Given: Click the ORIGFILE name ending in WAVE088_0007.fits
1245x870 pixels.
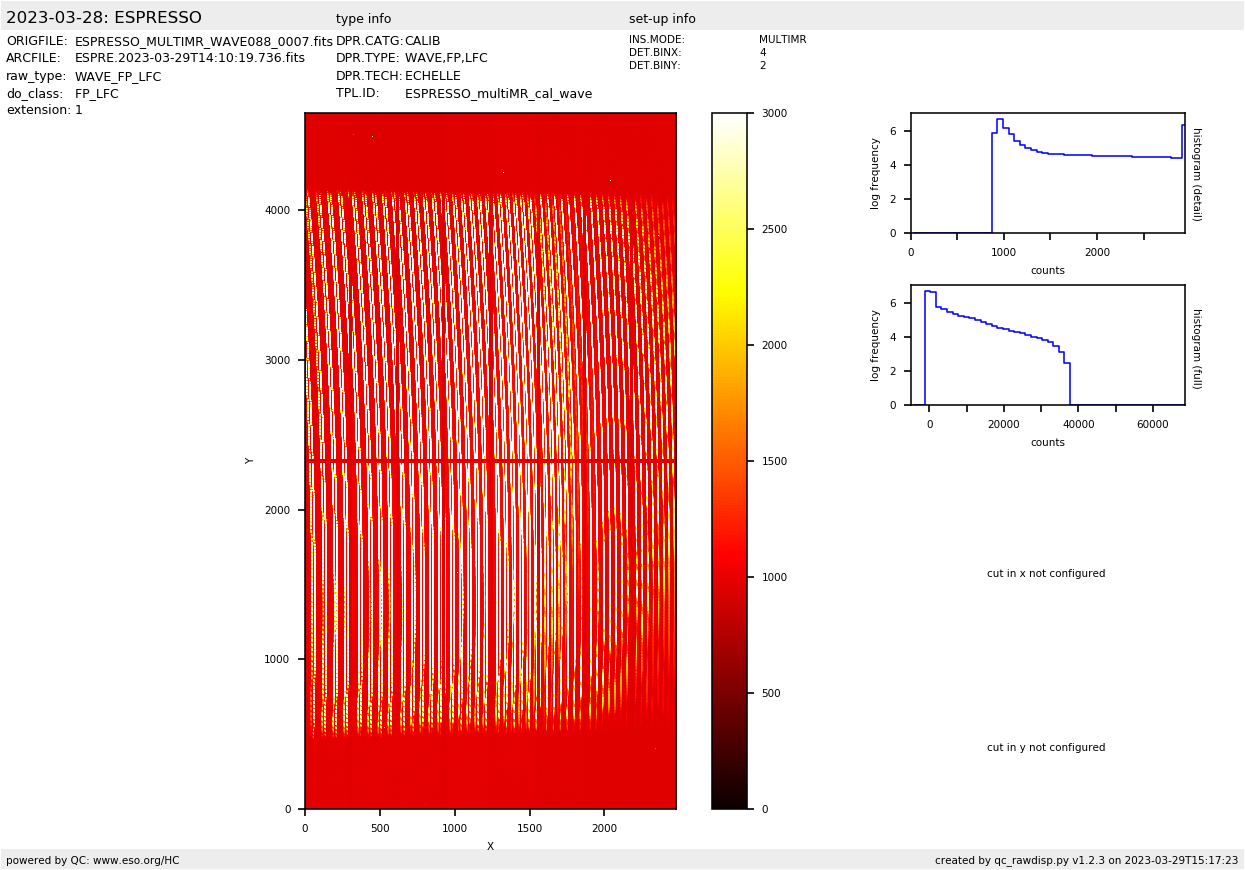Looking at the screenshot, I should click(203, 42).
